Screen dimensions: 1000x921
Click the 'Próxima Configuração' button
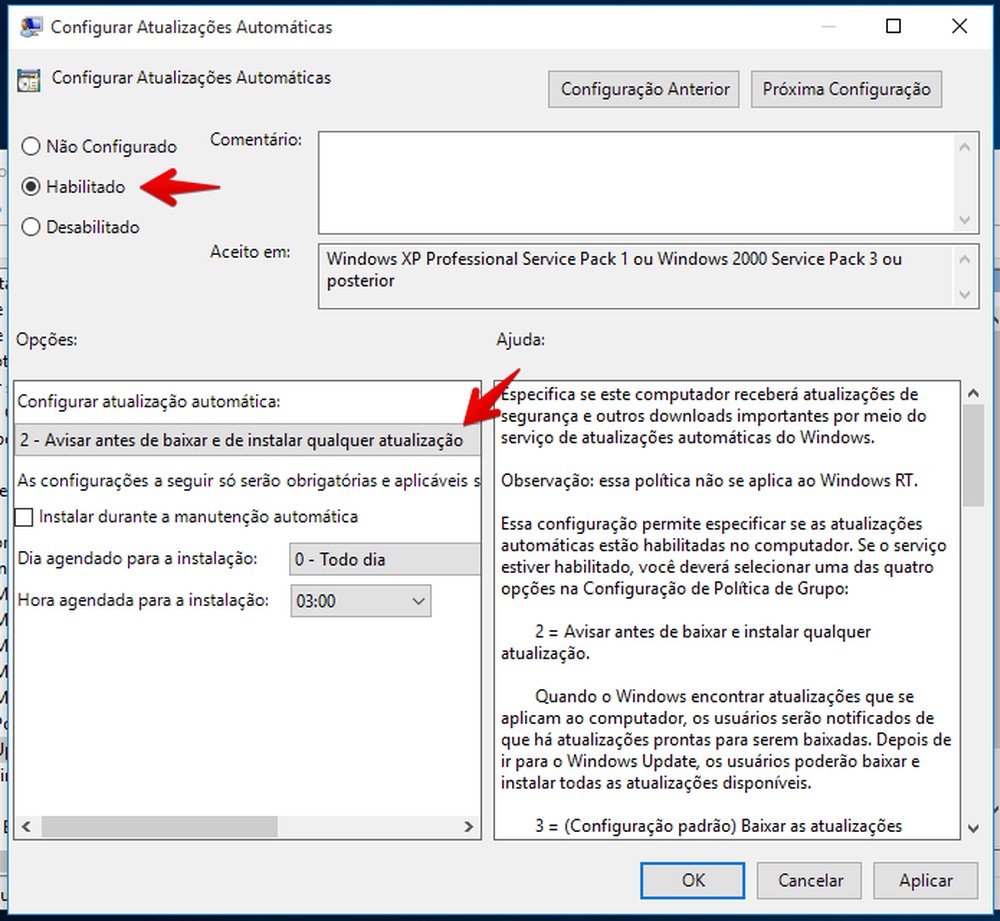846,89
